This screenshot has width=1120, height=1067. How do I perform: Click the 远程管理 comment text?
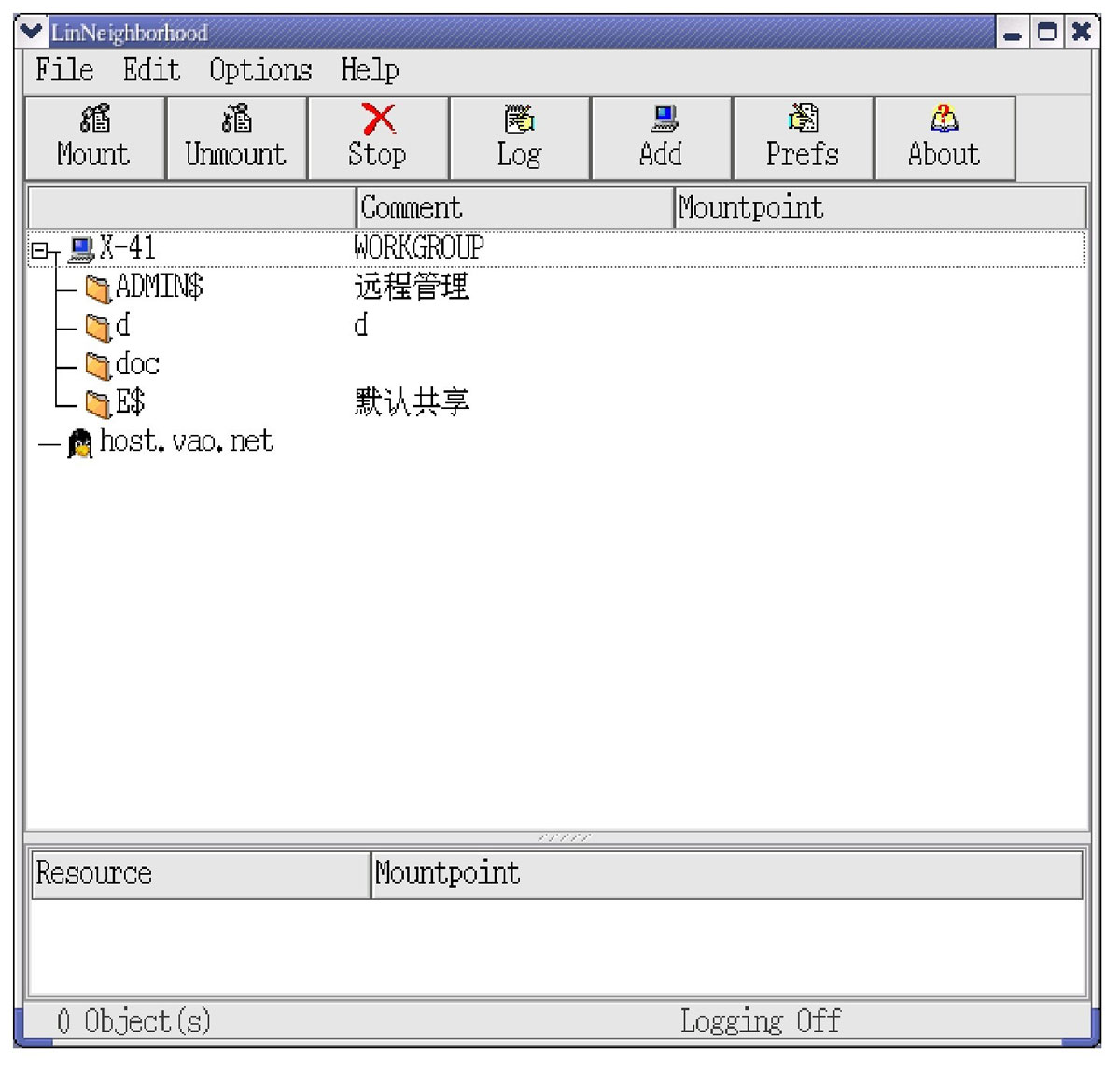tap(412, 287)
